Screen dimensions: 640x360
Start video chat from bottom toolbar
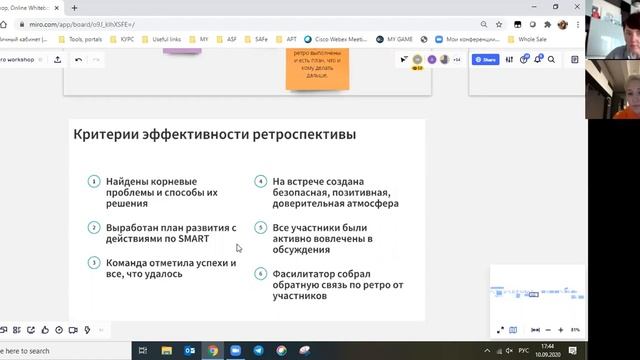[x=73, y=330]
